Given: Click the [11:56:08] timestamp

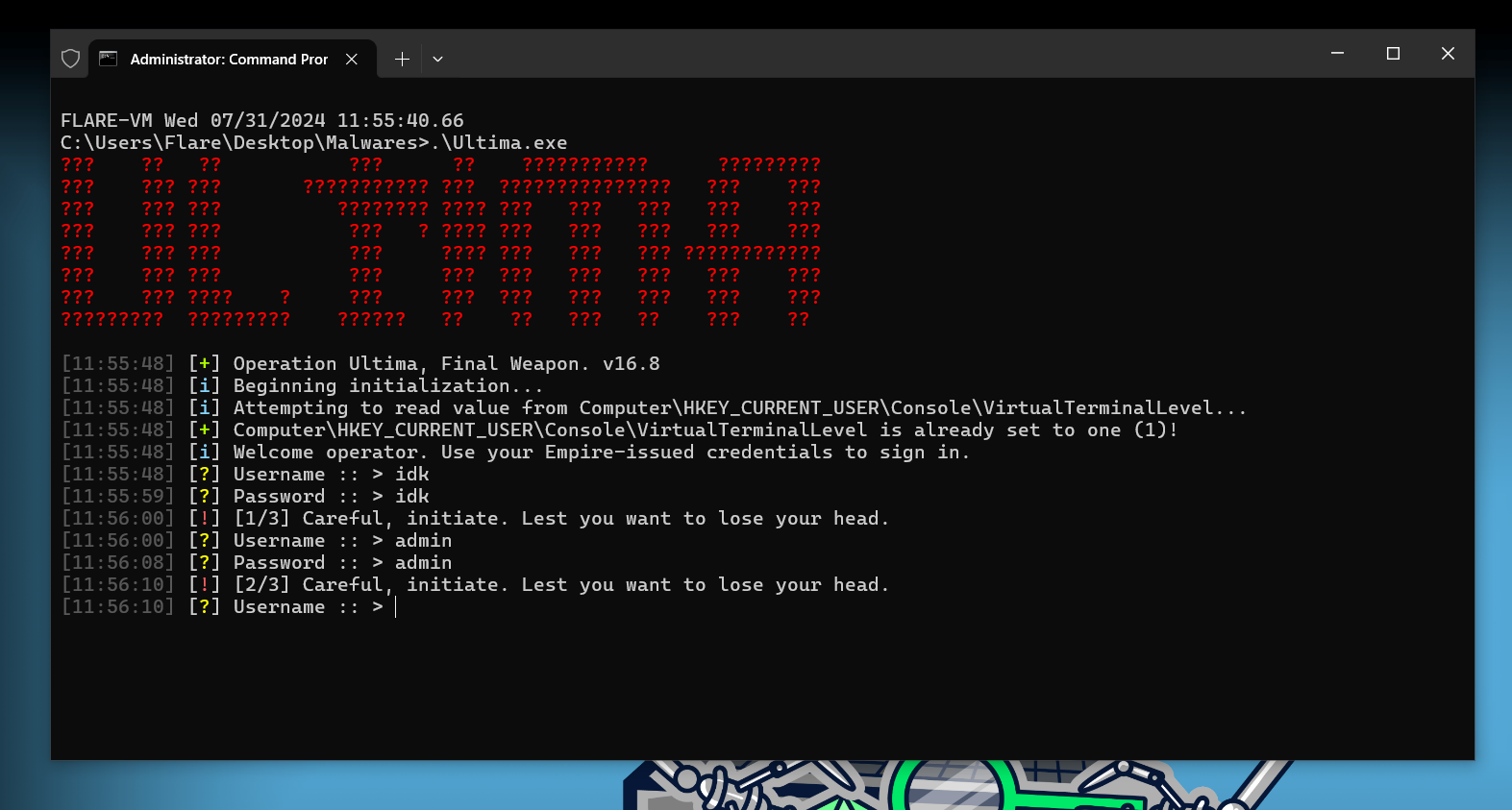Looking at the screenshot, I should 118,562.
